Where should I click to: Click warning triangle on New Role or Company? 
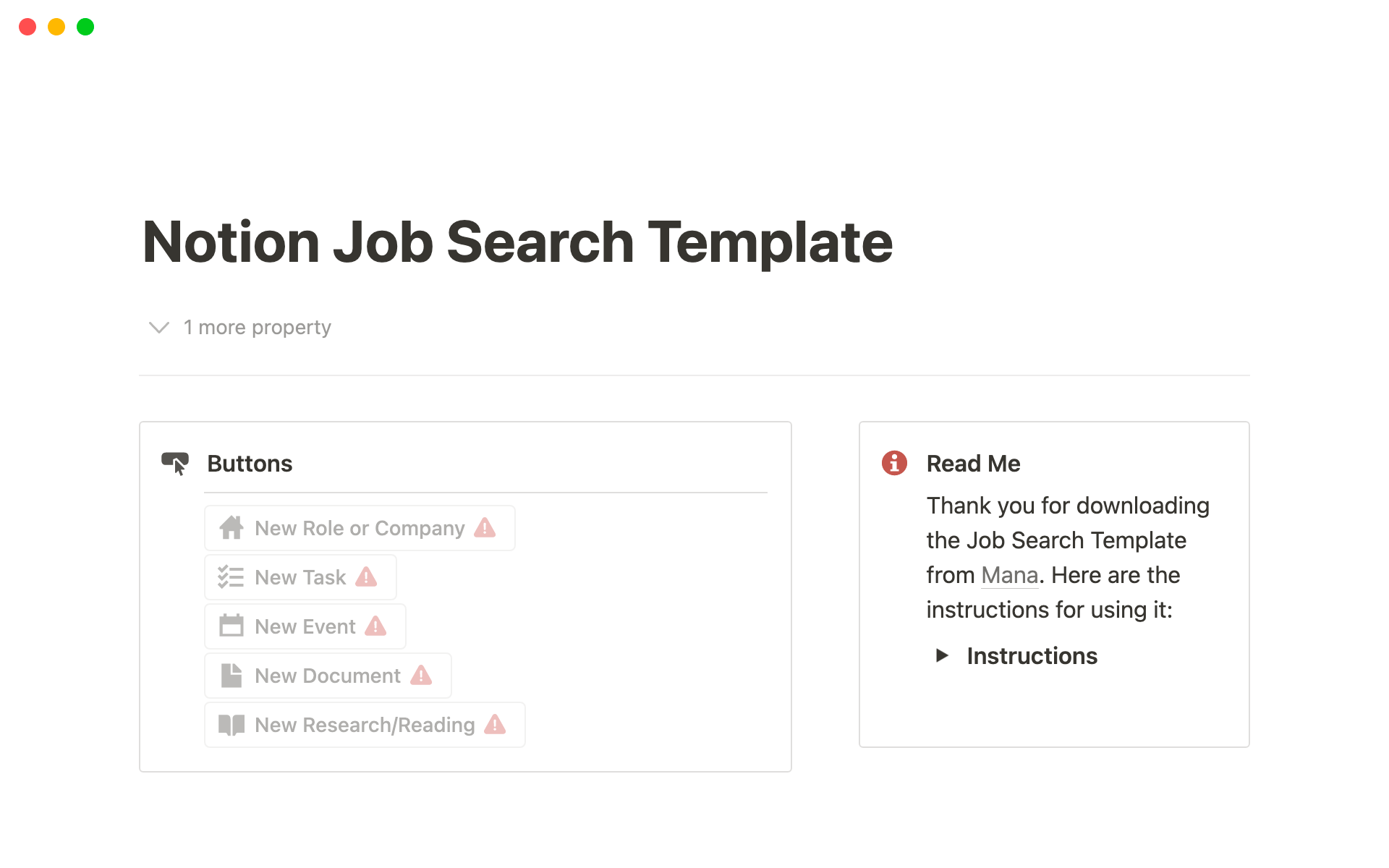click(485, 528)
